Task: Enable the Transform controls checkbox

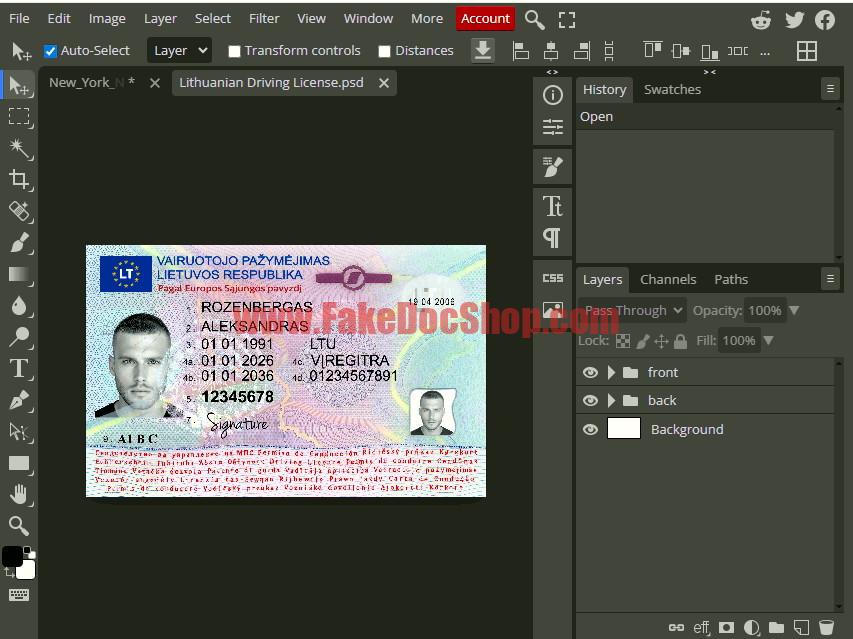Action: coord(234,51)
